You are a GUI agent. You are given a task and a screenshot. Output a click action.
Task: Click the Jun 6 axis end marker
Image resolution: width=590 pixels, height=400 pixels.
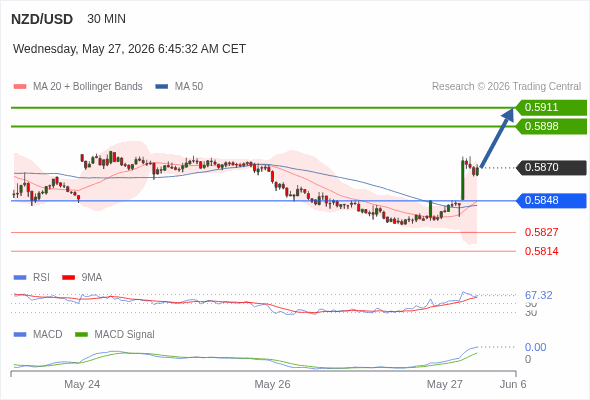point(513,384)
